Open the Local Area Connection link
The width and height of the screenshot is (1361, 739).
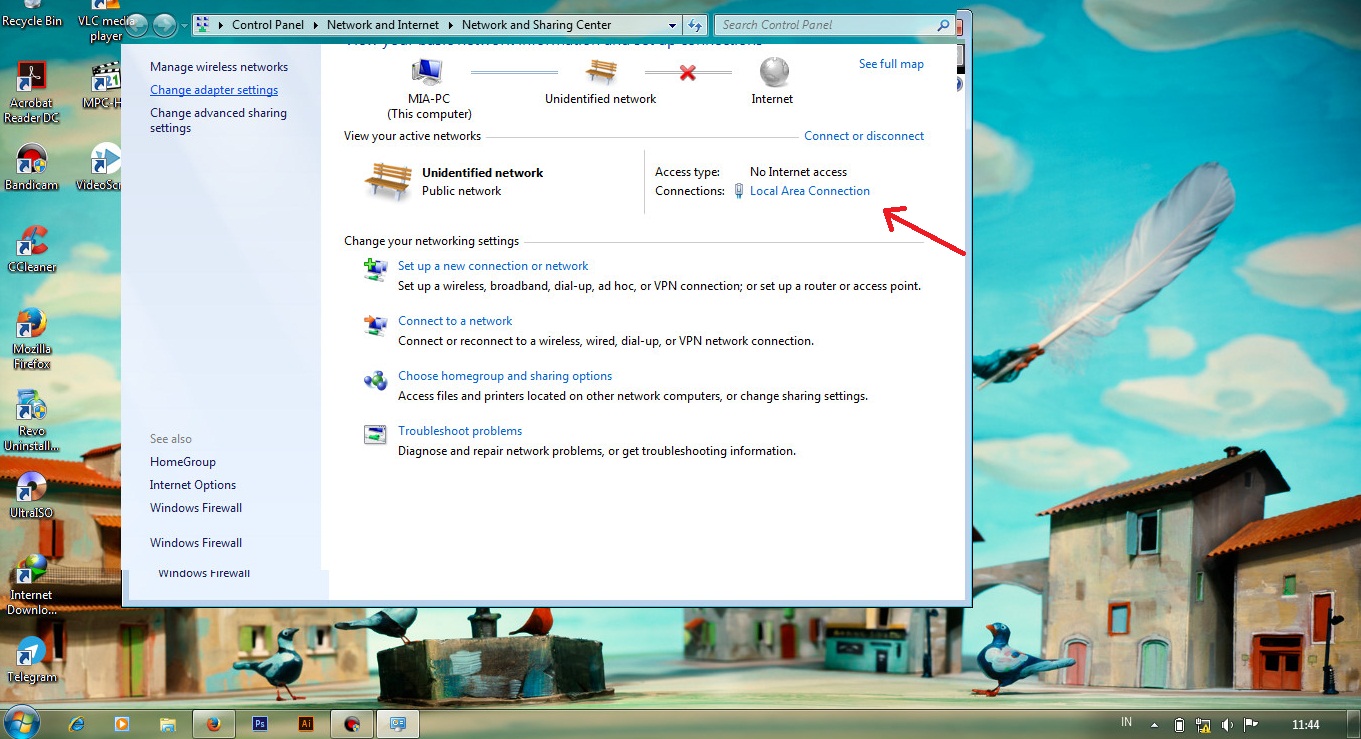[x=809, y=191]
